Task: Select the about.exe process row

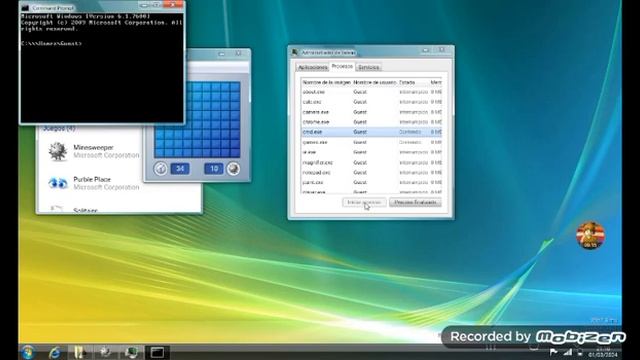Action: click(x=371, y=92)
